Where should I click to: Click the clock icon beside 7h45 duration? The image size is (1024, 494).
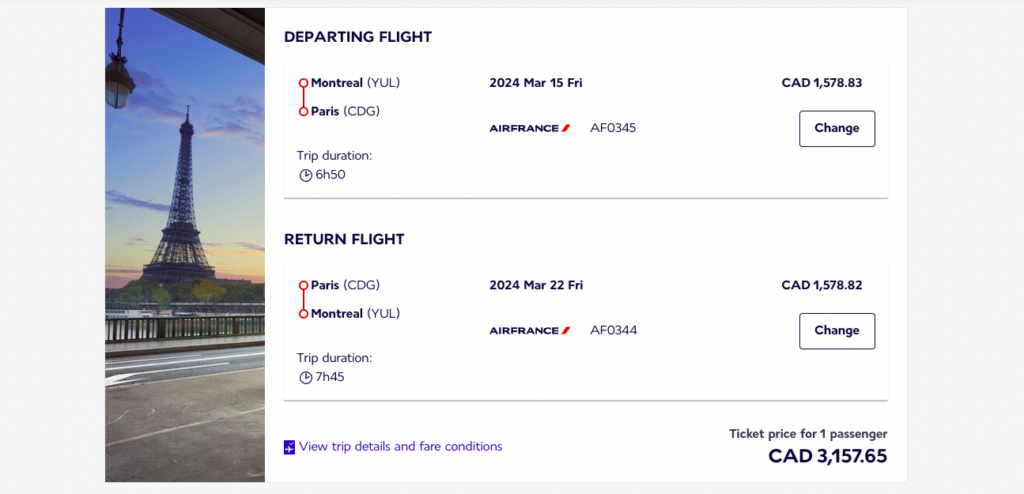click(306, 377)
